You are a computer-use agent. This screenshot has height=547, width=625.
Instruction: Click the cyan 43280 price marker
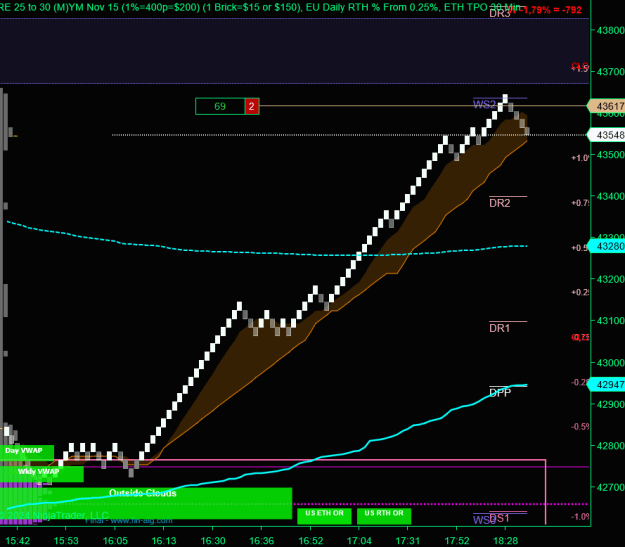(x=607, y=246)
